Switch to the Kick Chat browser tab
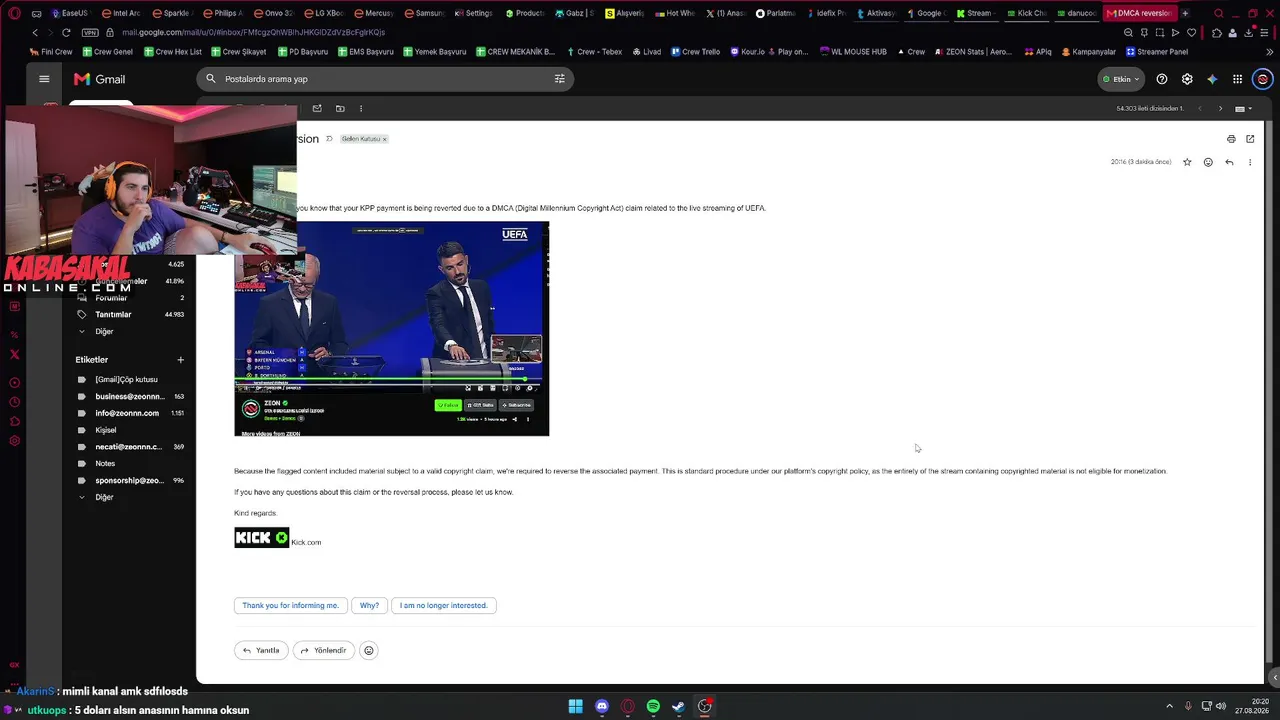 click(1026, 13)
